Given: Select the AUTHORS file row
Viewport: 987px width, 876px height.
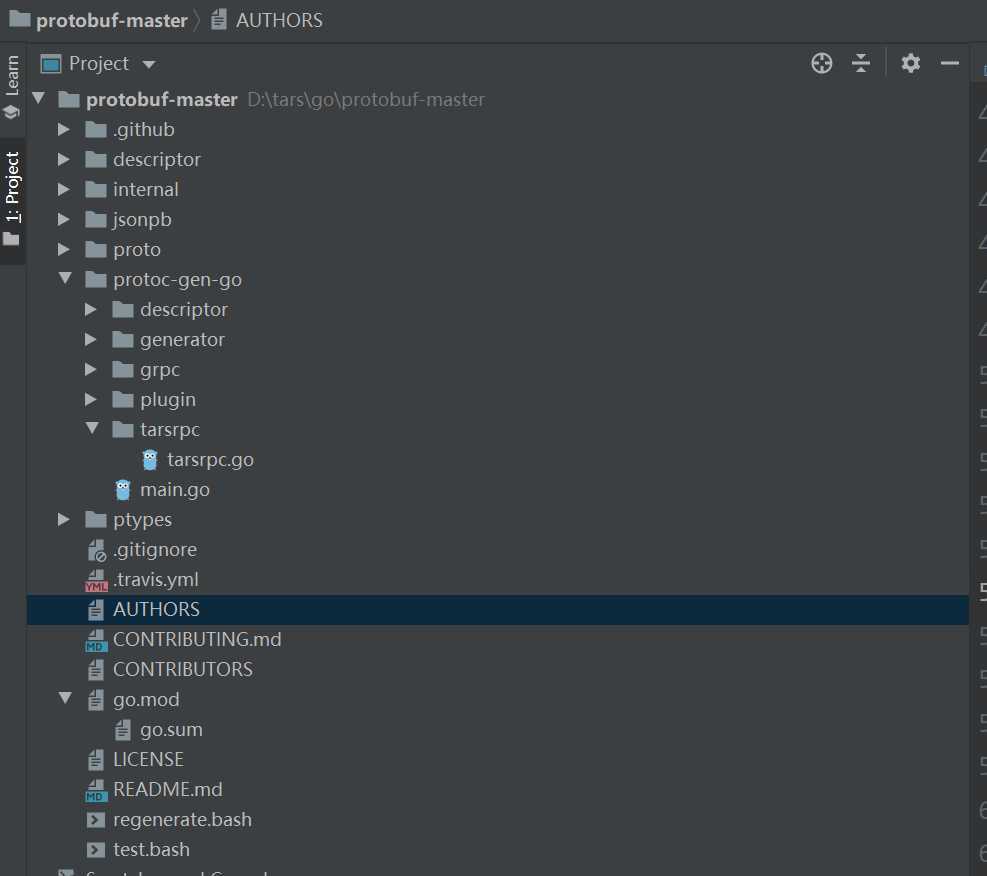Looking at the screenshot, I should (497, 610).
